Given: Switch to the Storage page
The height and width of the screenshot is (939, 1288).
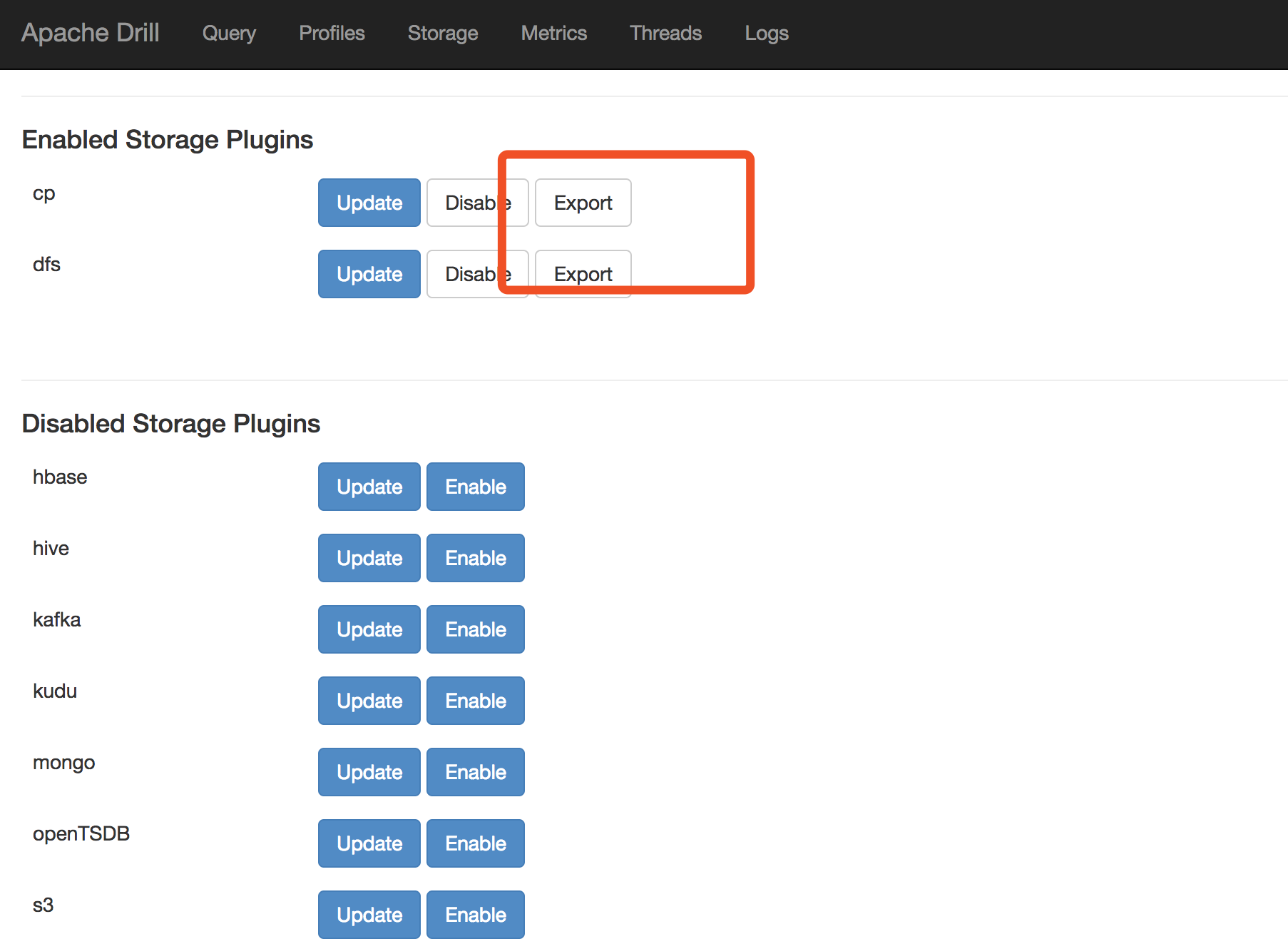Looking at the screenshot, I should pos(443,33).
